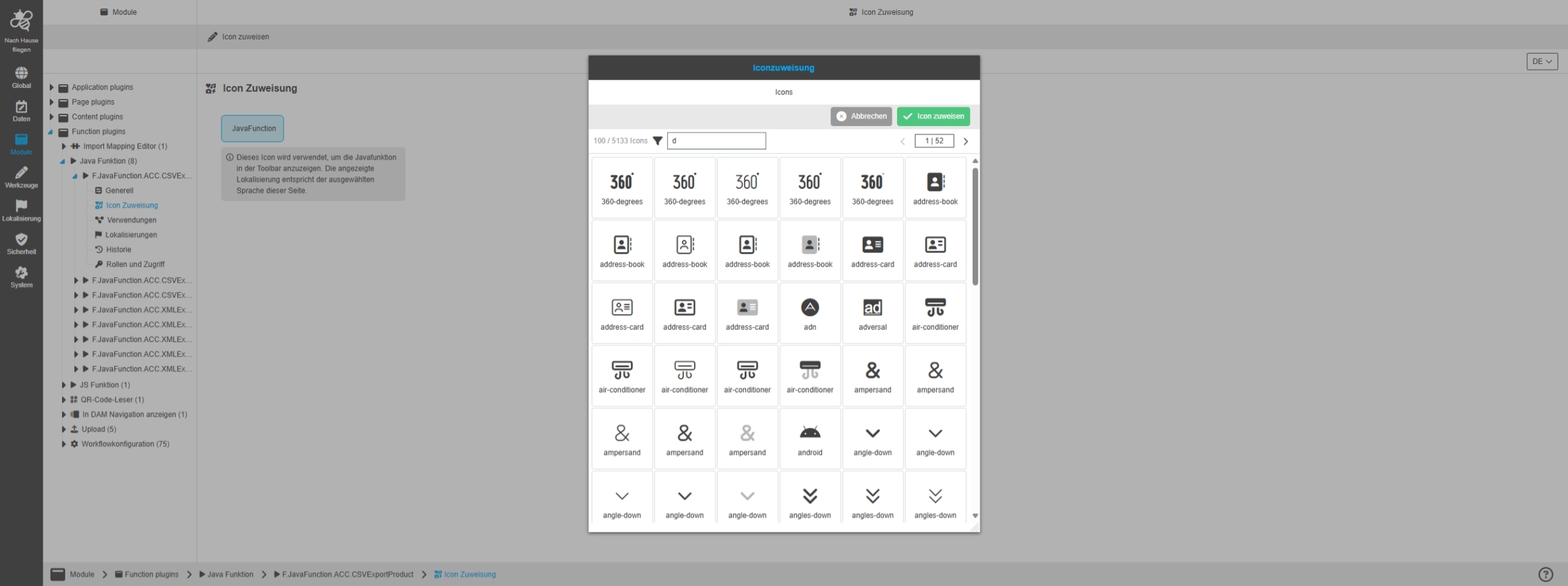The height and width of the screenshot is (586, 1568).
Task: Click the Nach Hause fliegen logo icon
Action: (x=21, y=21)
